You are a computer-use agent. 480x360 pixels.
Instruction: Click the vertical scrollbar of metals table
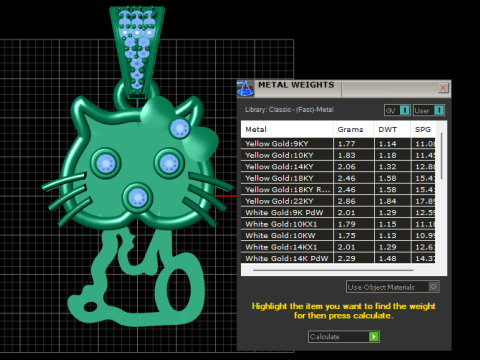coord(442,156)
